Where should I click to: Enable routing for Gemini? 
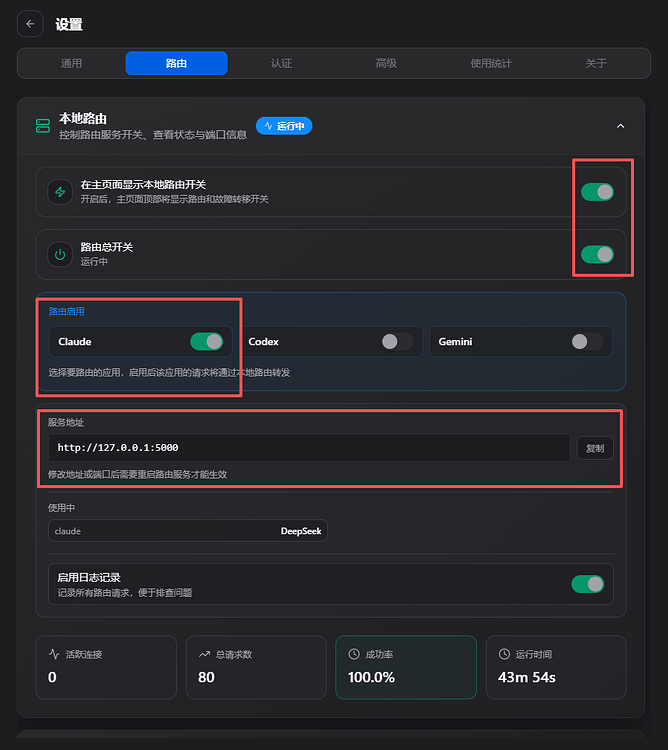click(x=587, y=342)
